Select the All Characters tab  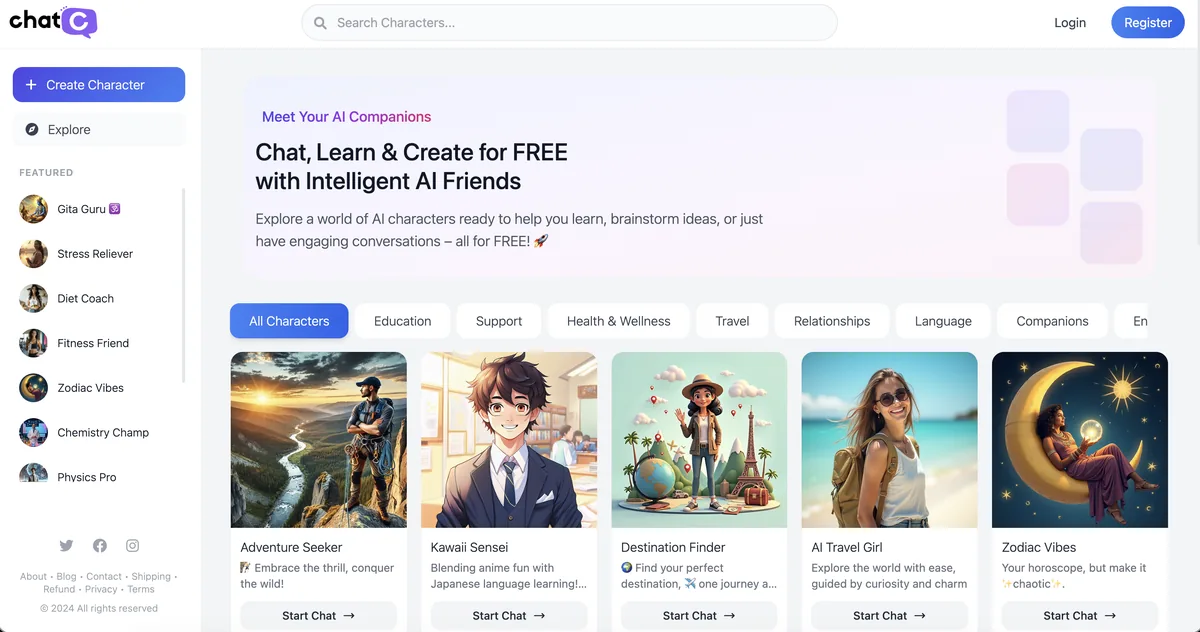(289, 321)
